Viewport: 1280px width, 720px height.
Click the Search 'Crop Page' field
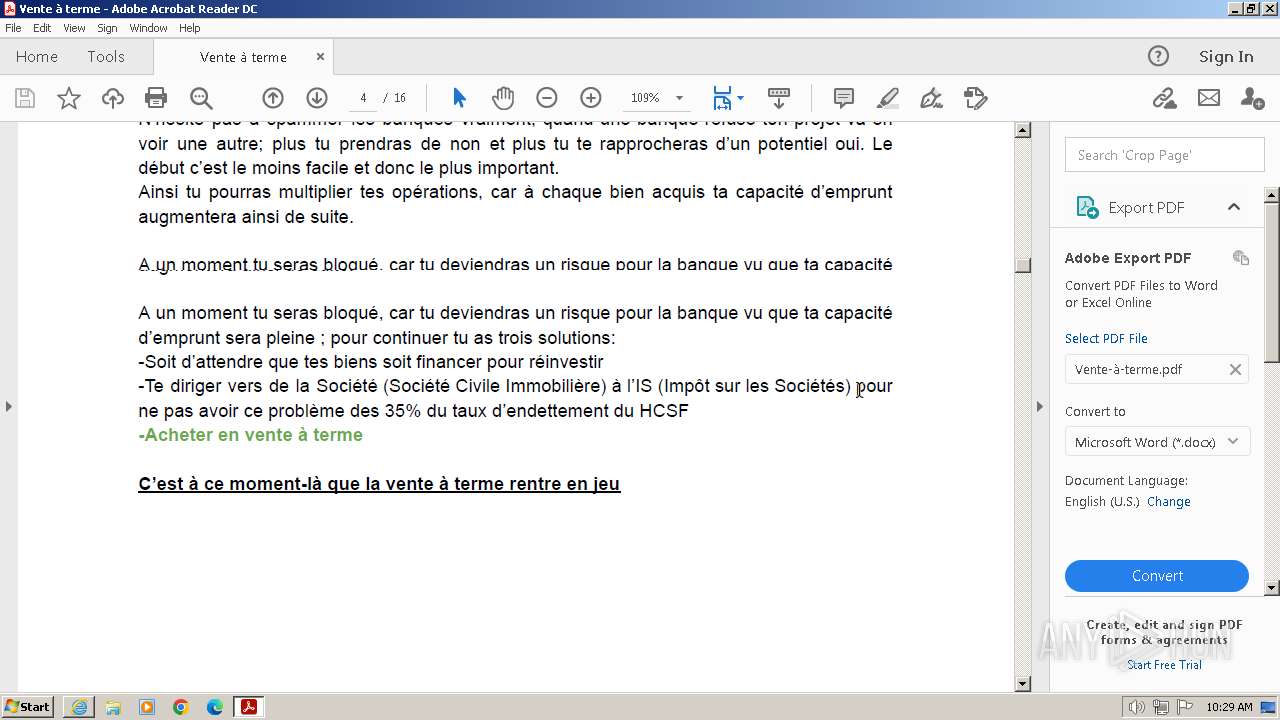1165,155
